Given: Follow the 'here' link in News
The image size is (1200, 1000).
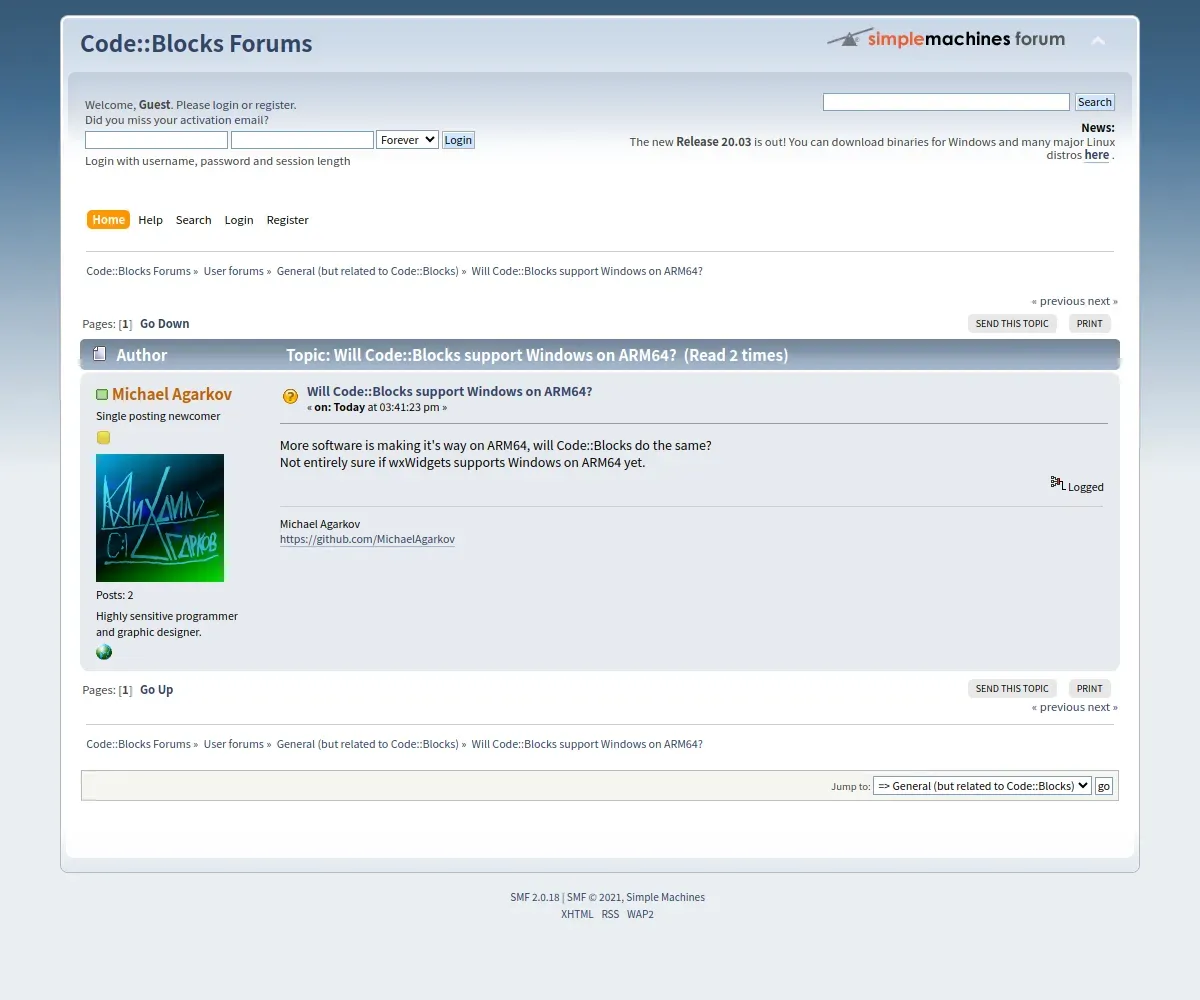Looking at the screenshot, I should click(x=1097, y=155).
